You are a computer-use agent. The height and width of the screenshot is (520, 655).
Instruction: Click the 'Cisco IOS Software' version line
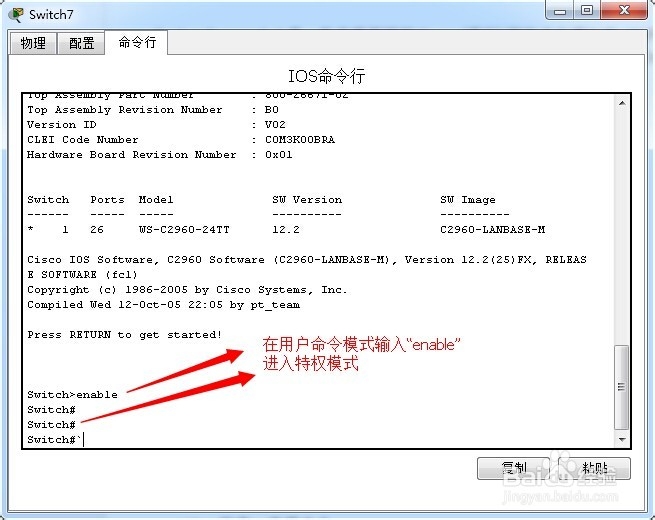coord(307,267)
